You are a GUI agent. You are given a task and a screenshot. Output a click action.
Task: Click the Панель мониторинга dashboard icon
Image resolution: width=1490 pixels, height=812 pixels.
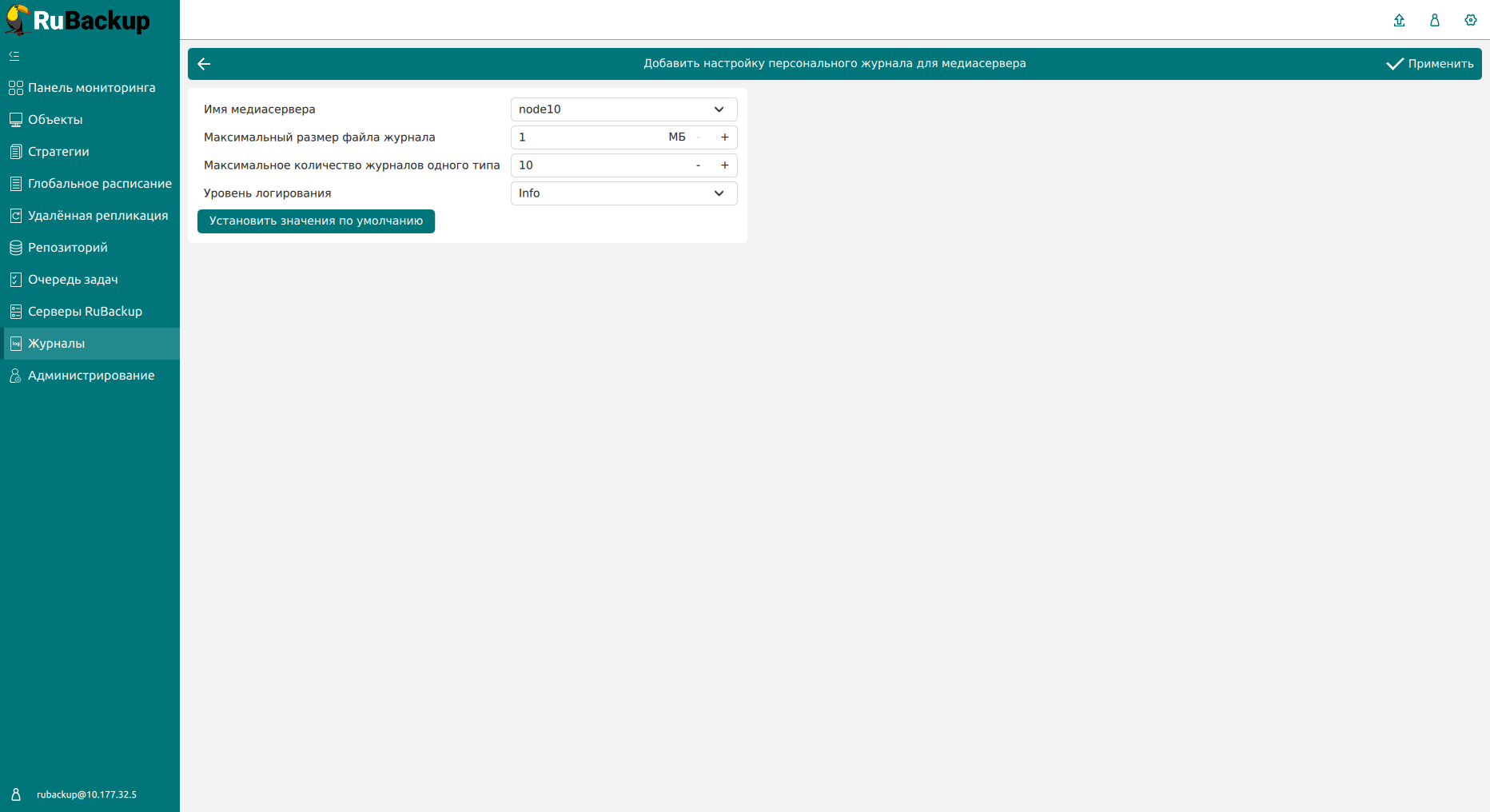click(15, 88)
